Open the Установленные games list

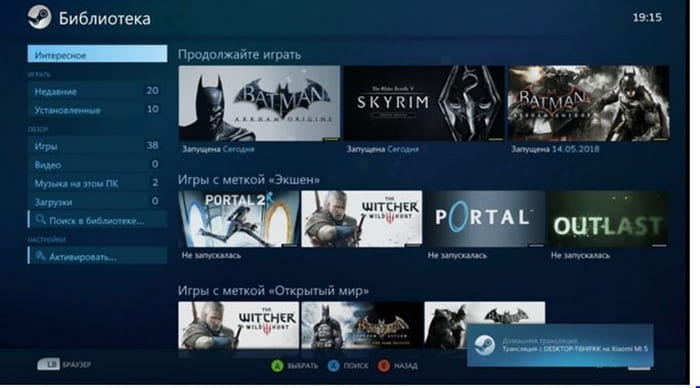pyautogui.click(x=97, y=109)
